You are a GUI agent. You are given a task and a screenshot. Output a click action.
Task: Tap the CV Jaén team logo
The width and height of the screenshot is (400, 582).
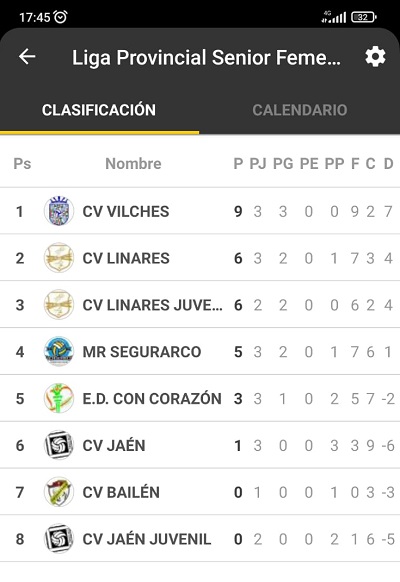[x=59, y=445]
